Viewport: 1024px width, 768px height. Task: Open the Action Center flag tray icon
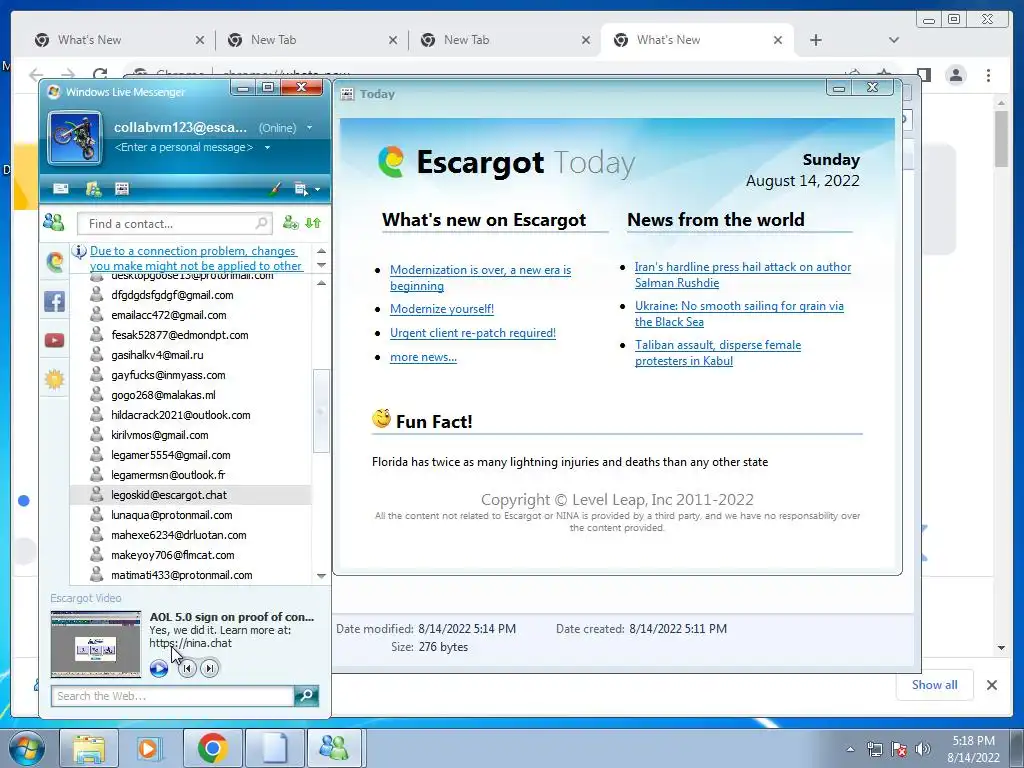point(899,749)
